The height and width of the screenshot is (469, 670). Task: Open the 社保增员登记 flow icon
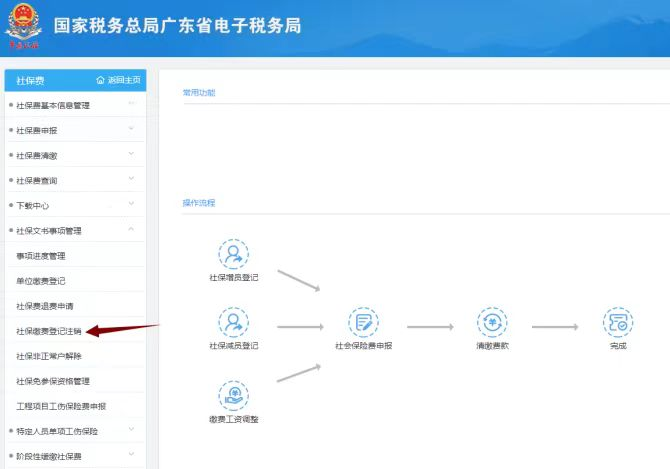coord(233,254)
